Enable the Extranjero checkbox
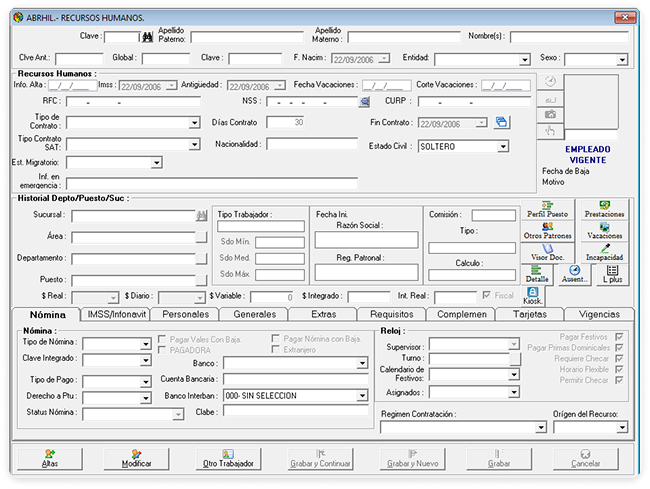The height and width of the screenshot is (489, 650). (x=276, y=351)
